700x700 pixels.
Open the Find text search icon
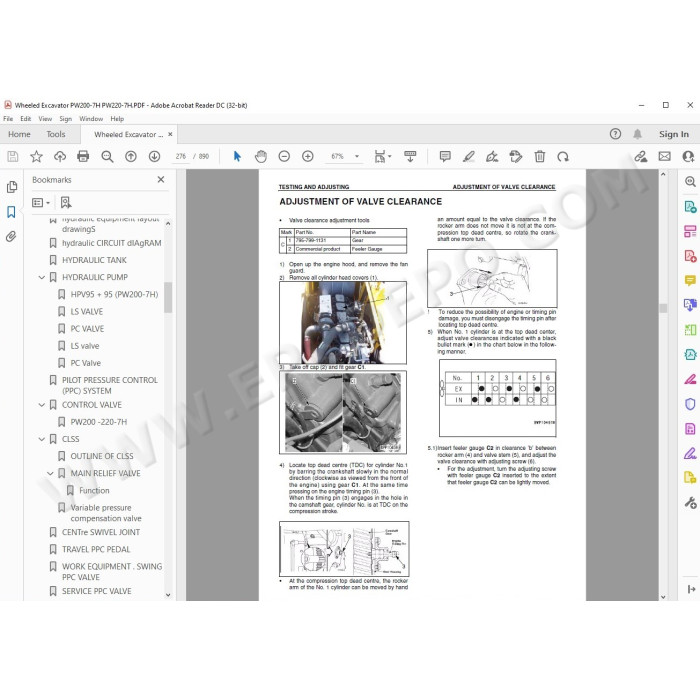point(107,156)
